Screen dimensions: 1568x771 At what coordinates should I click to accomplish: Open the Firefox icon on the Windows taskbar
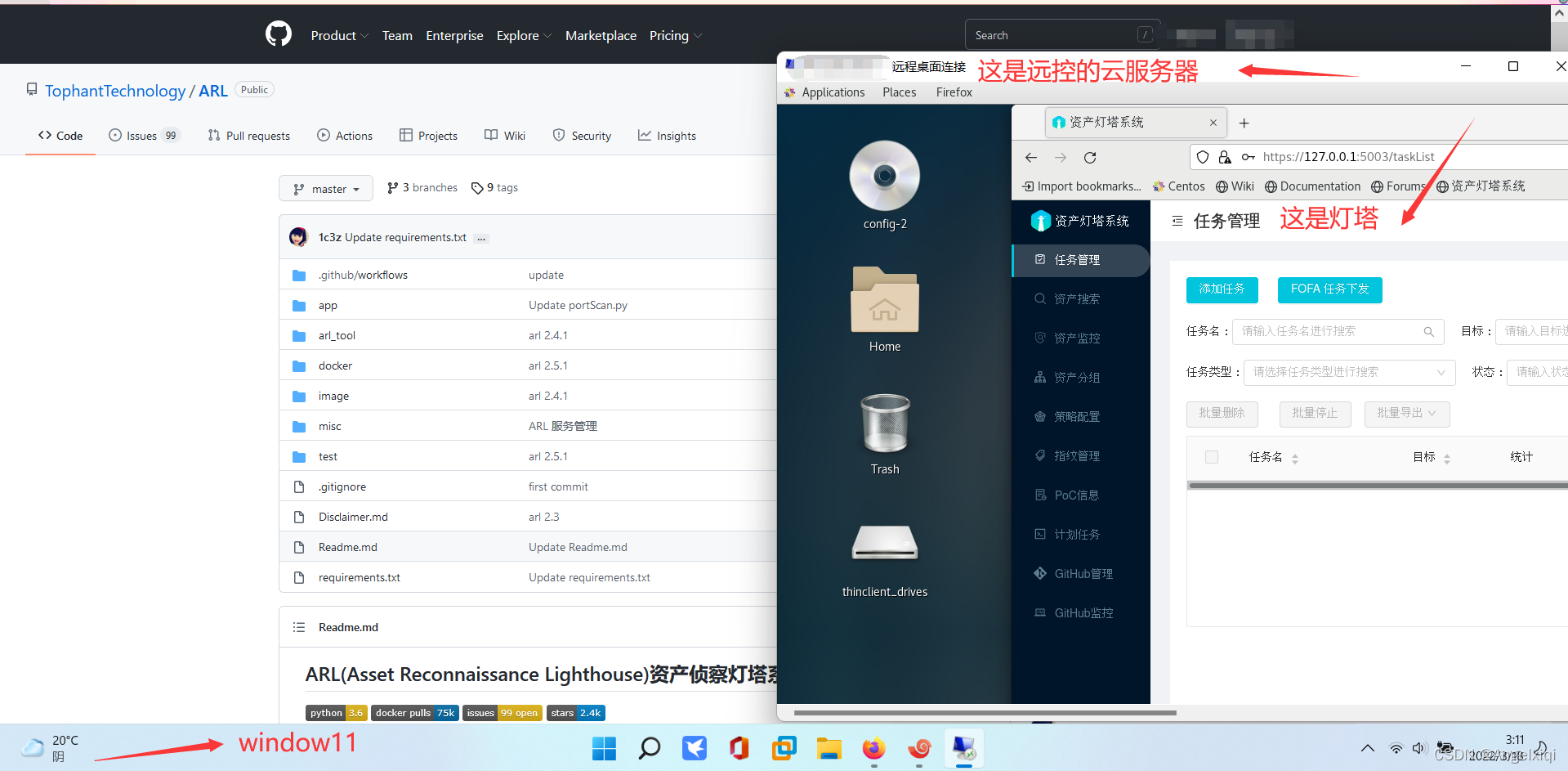873,748
